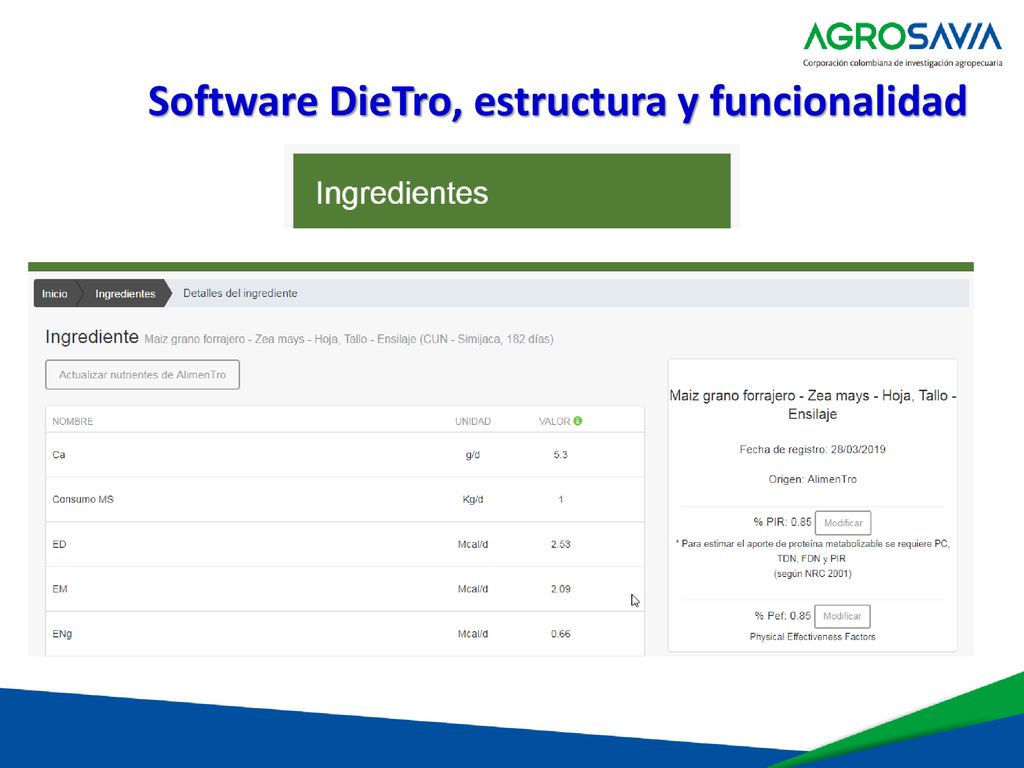This screenshot has height=768, width=1024.
Task: Select Detalles del ingrediente breadcrumb
Action: coord(240,293)
